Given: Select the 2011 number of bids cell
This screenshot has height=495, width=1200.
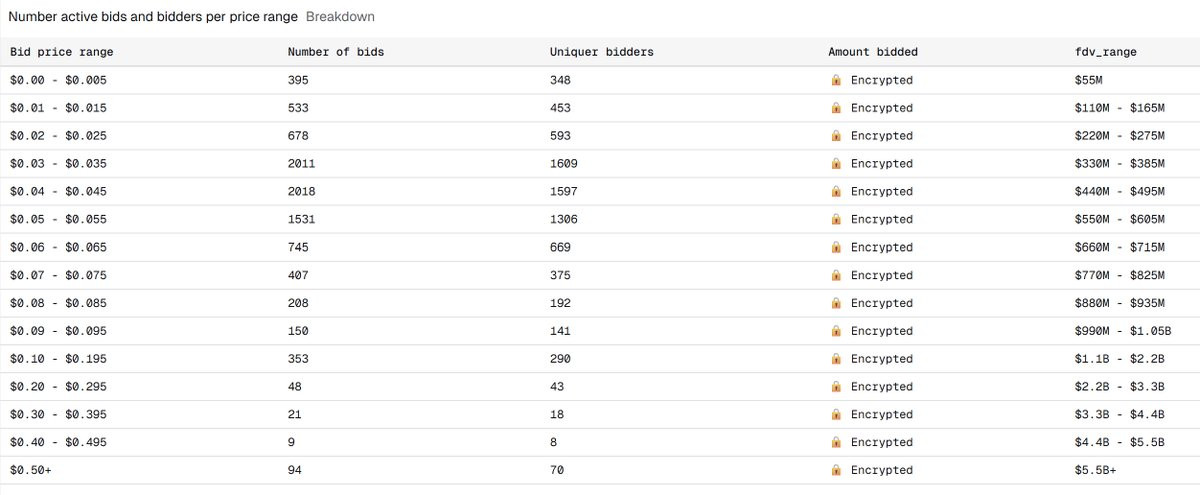Looking at the screenshot, I should pyautogui.click(x=301, y=164).
